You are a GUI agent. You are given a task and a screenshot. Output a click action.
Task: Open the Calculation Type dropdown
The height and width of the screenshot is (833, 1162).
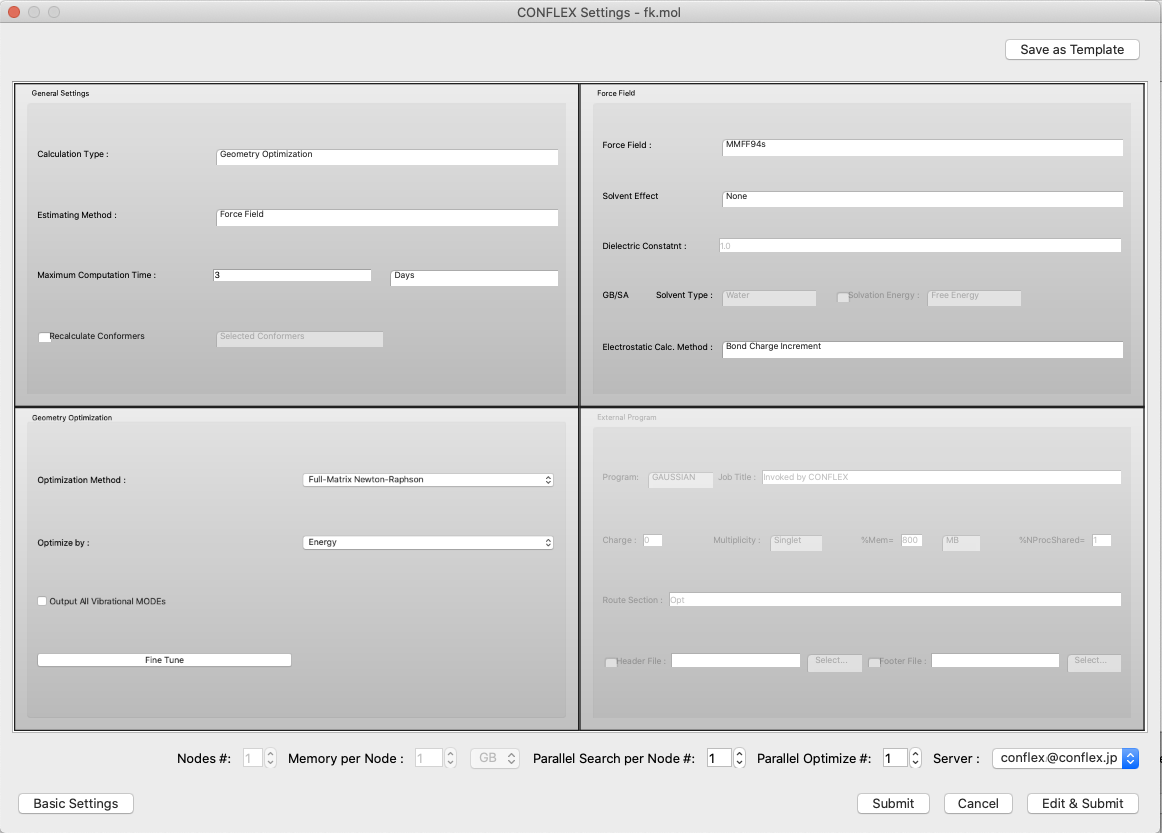(386, 157)
